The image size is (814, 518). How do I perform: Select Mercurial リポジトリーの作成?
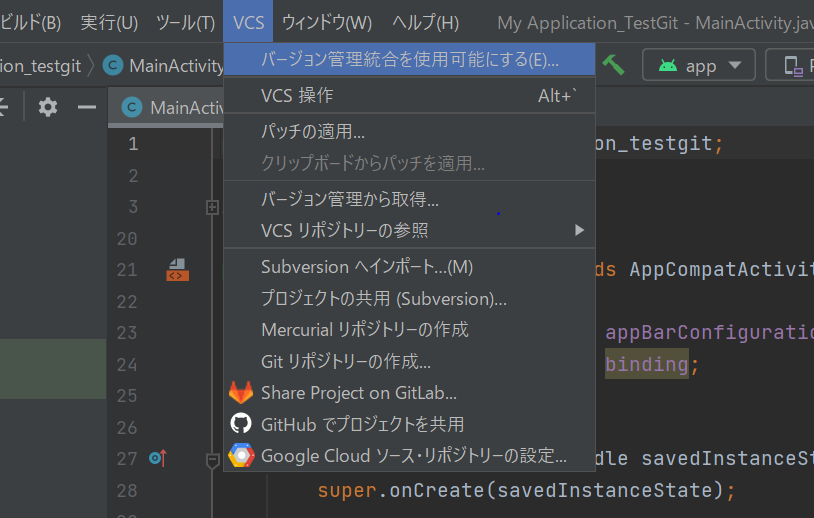click(409, 330)
